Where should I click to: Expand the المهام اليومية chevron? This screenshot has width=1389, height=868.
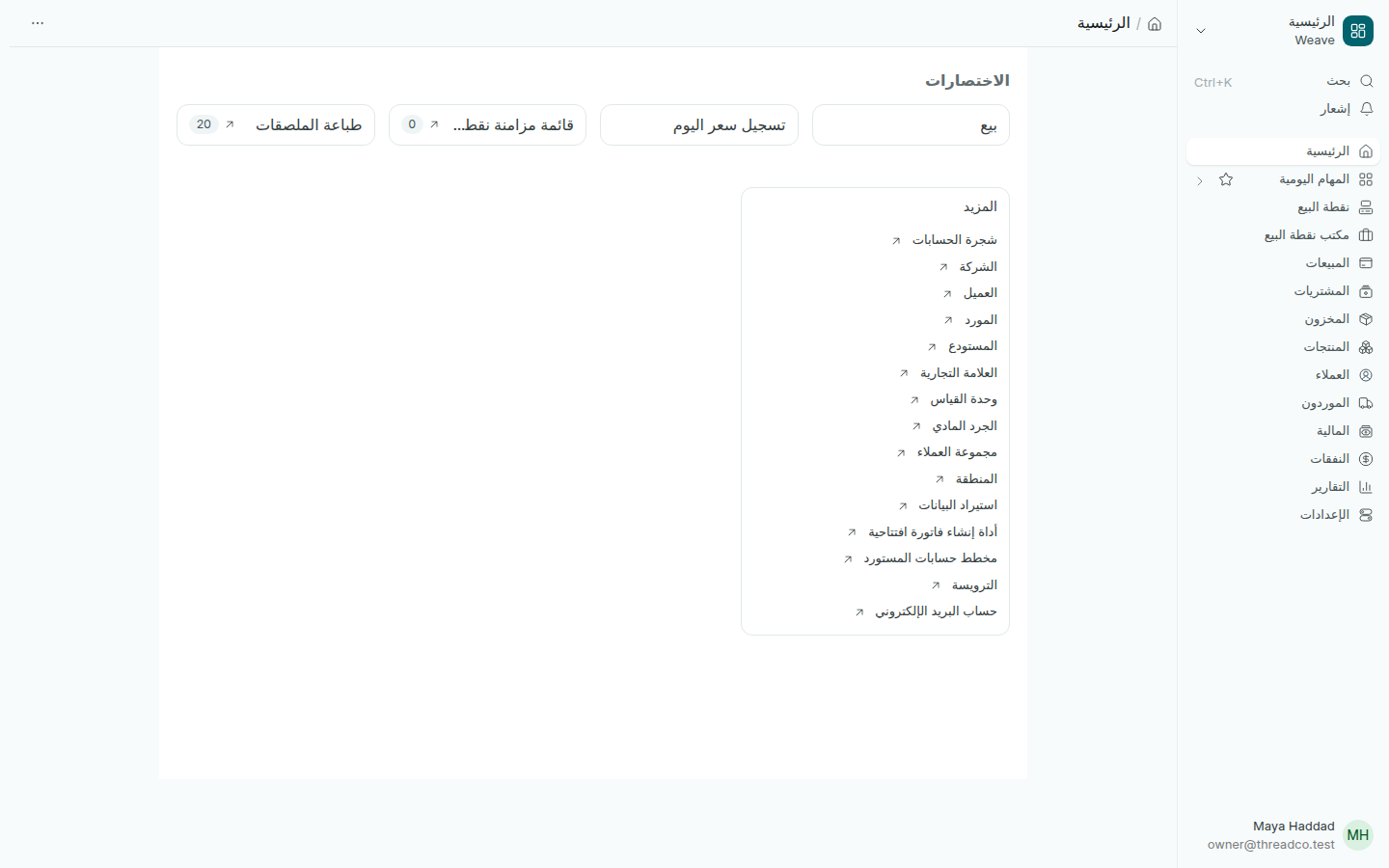click(1200, 180)
